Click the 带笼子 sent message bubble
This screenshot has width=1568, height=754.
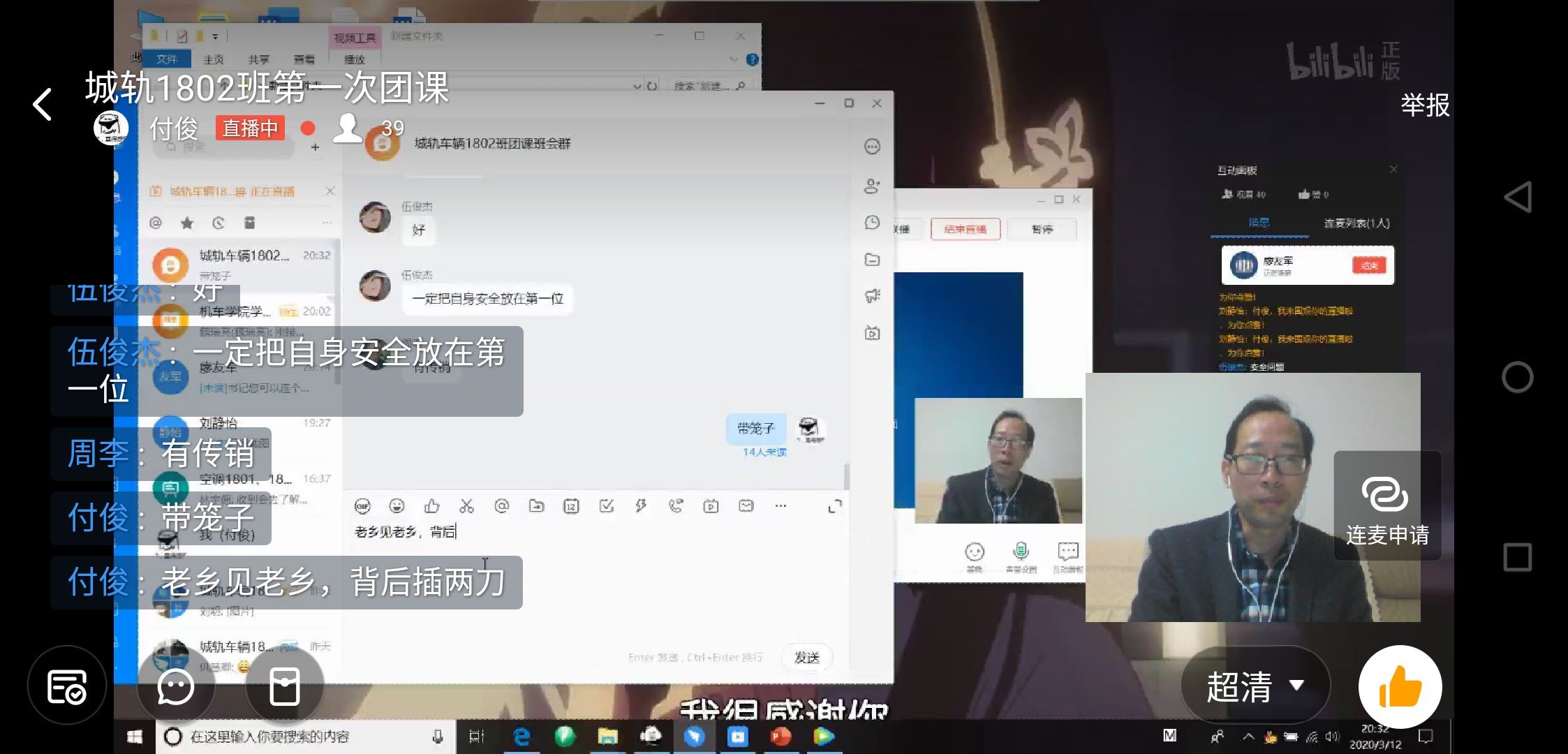click(x=756, y=428)
